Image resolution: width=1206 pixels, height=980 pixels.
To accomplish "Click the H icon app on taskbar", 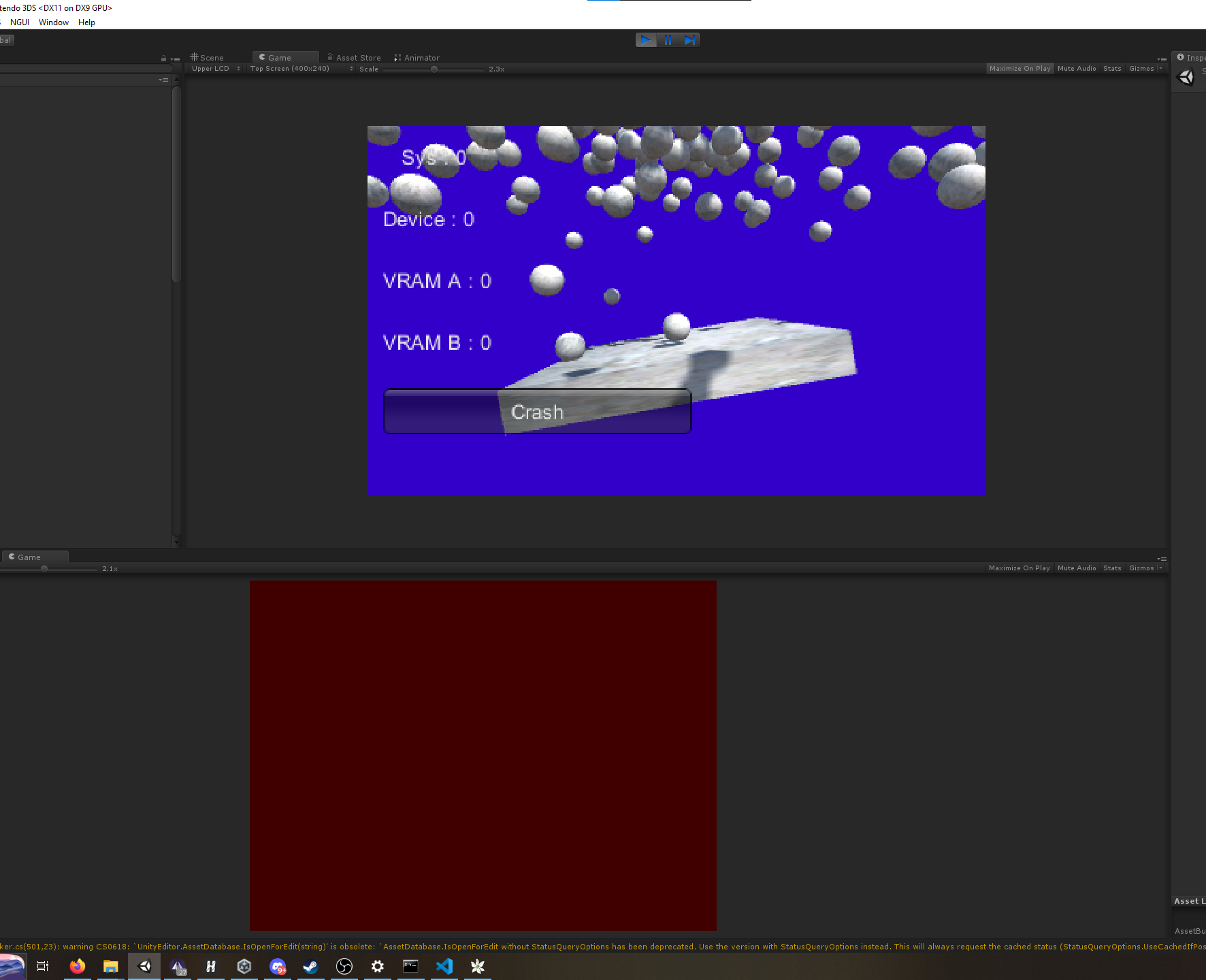I will [x=211, y=966].
